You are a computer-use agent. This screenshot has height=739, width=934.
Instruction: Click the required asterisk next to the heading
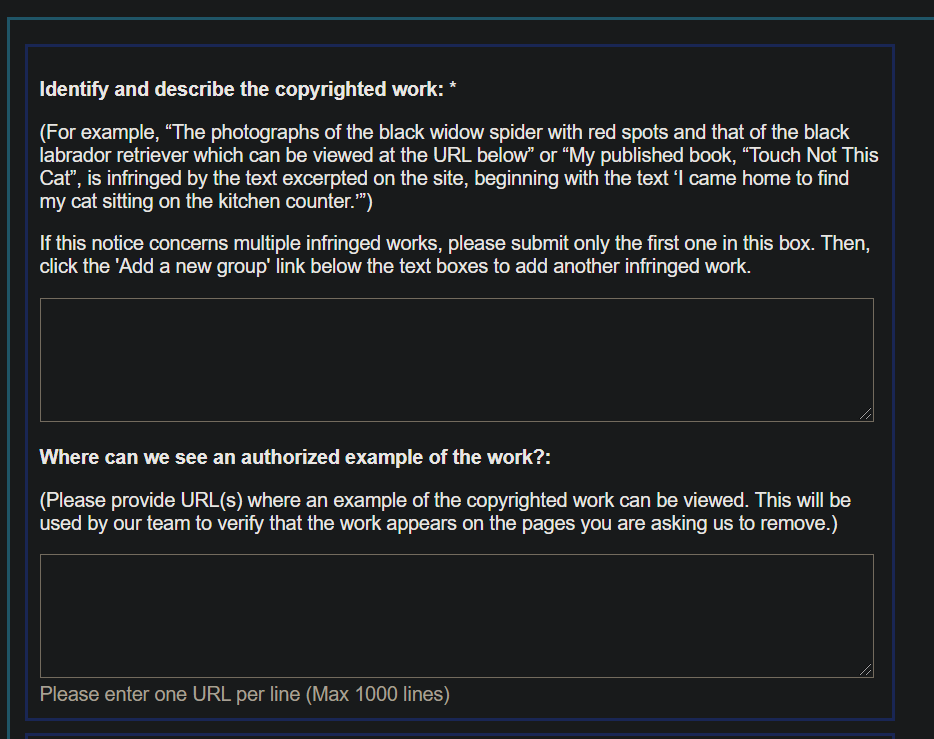click(x=453, y=90)
